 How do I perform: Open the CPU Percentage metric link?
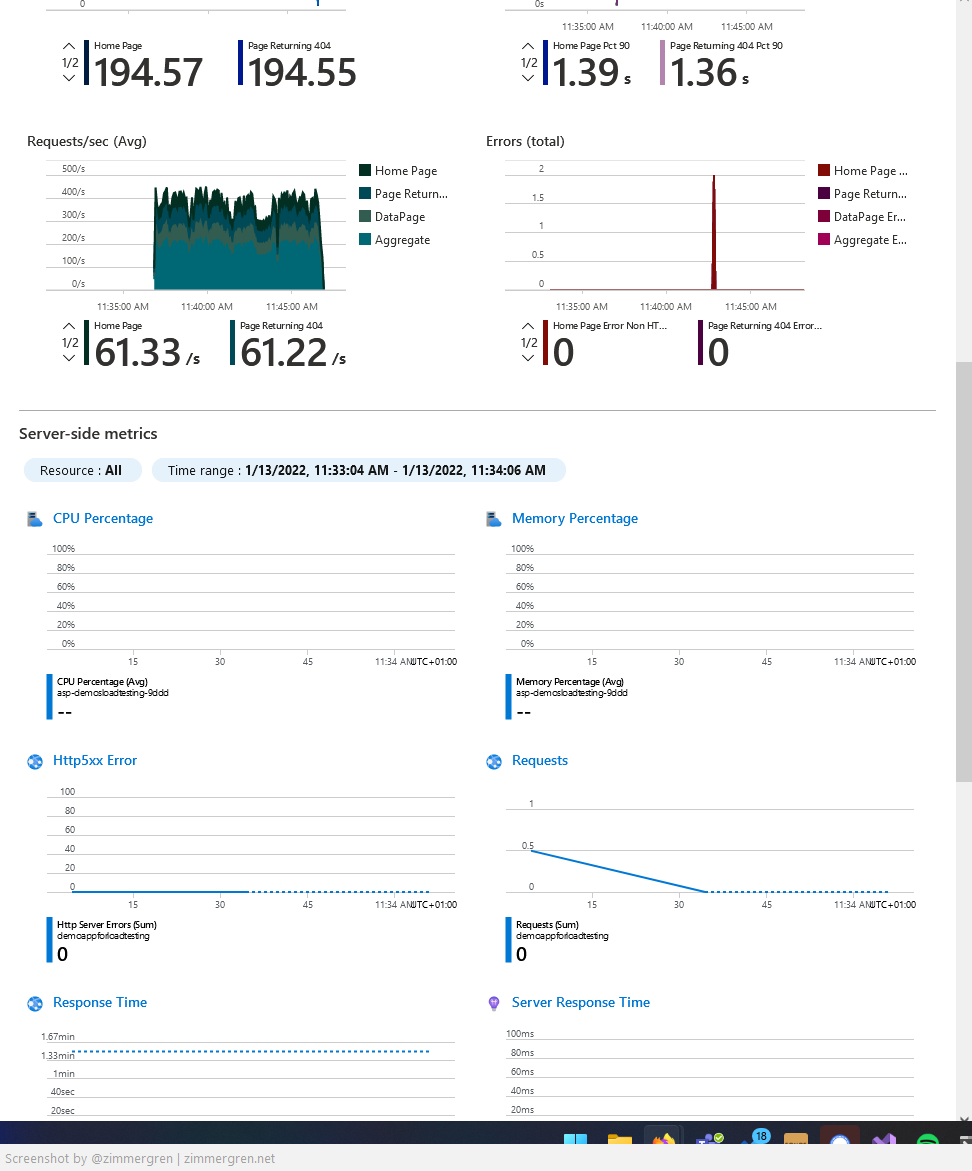pos(103,519)
